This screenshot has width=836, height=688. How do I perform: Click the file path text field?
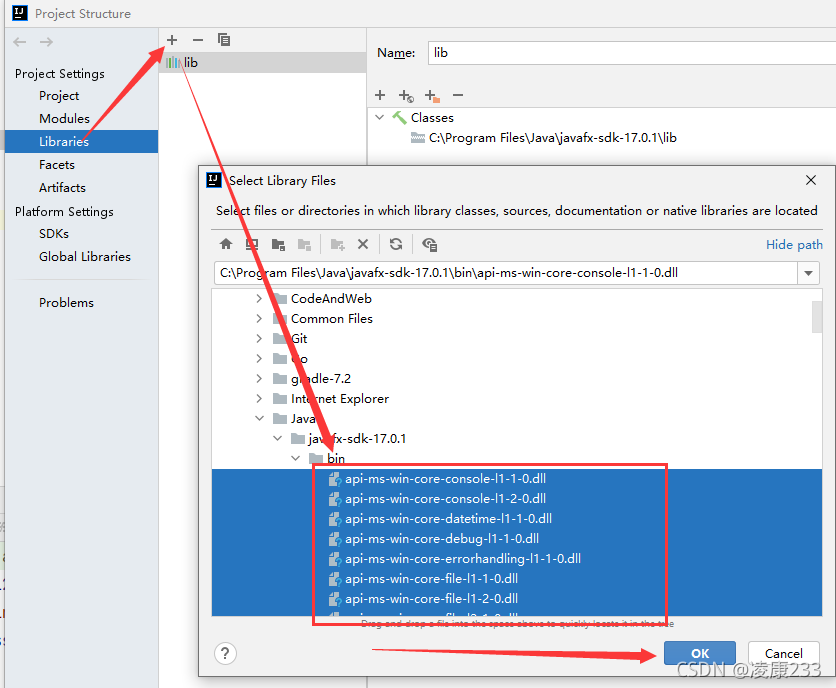click(506, 273)
